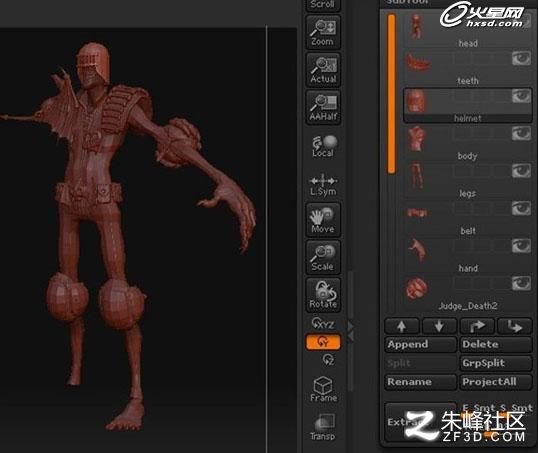The height and width of the screenshot is (453, 538).
Task: Select the teeth subtool thumbnail
Action: (418, 62)
